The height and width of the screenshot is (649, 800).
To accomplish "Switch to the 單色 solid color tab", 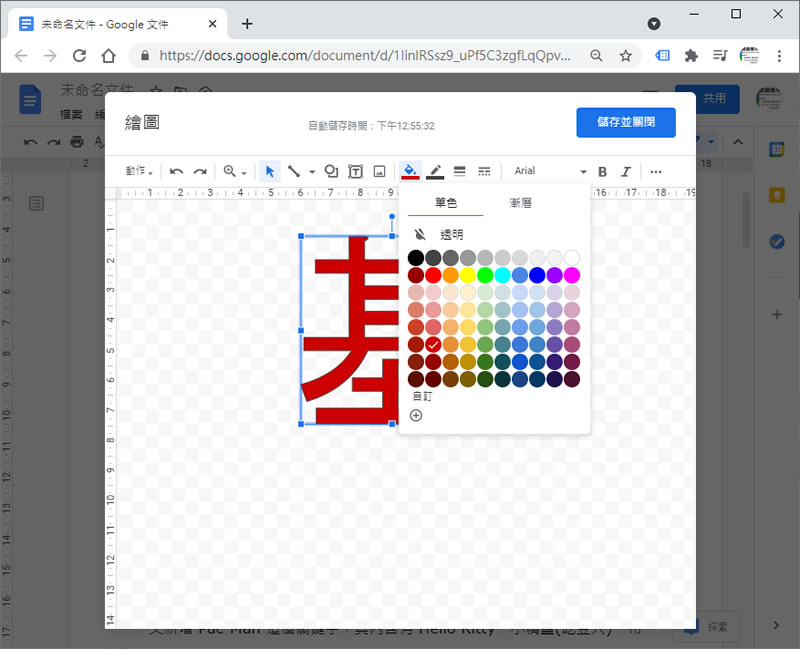I will [x=445, y=203].
